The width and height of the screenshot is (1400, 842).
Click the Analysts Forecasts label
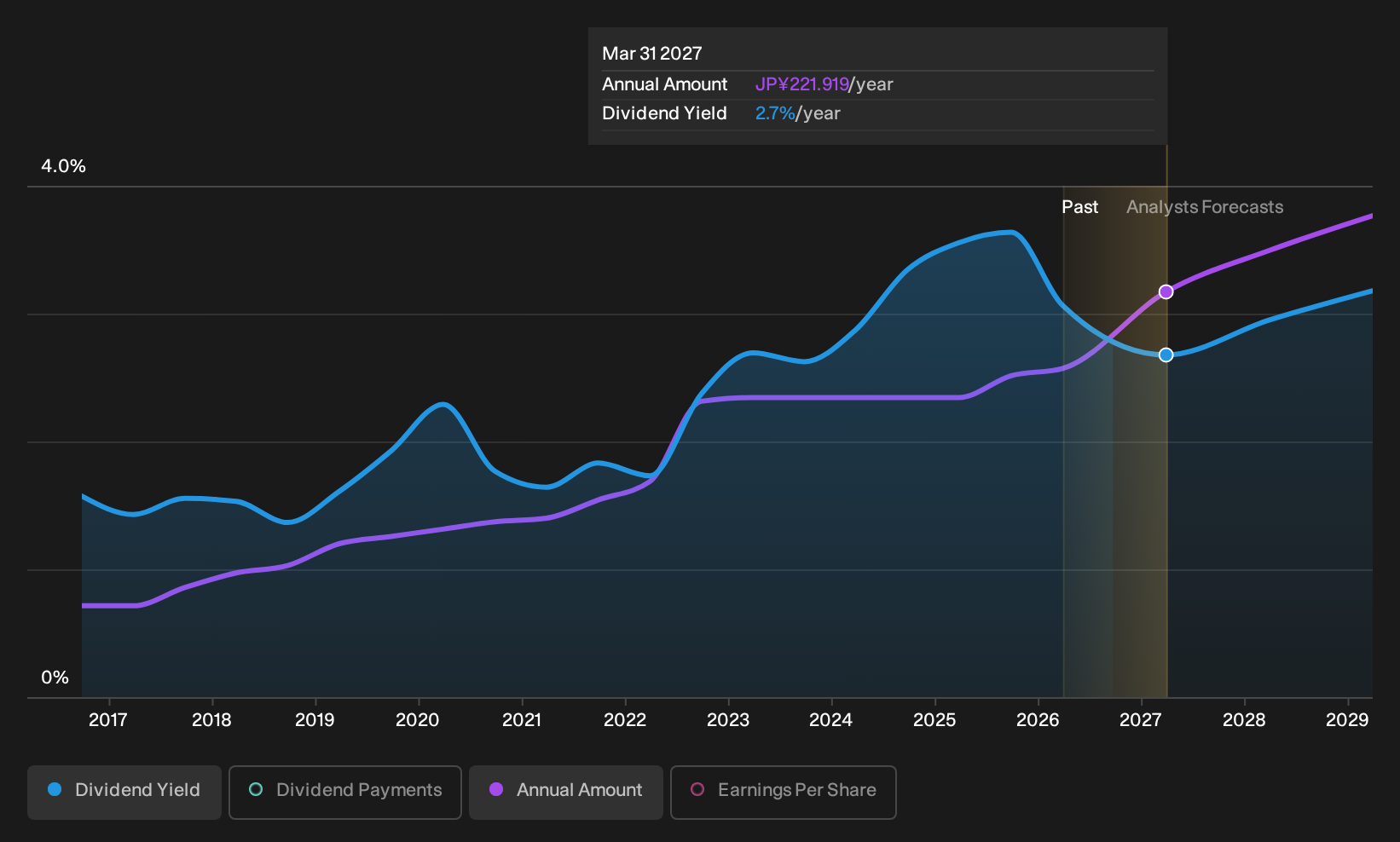click(1205, 207)
